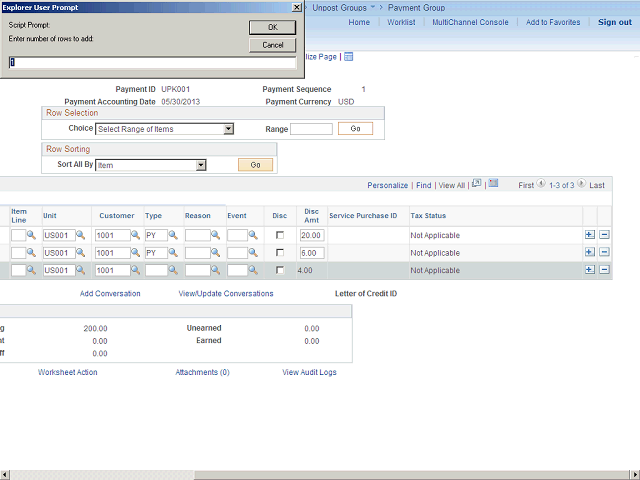Open the Reason lookup in the third row
Screen dimensions: 640x480
coord(216,271)
